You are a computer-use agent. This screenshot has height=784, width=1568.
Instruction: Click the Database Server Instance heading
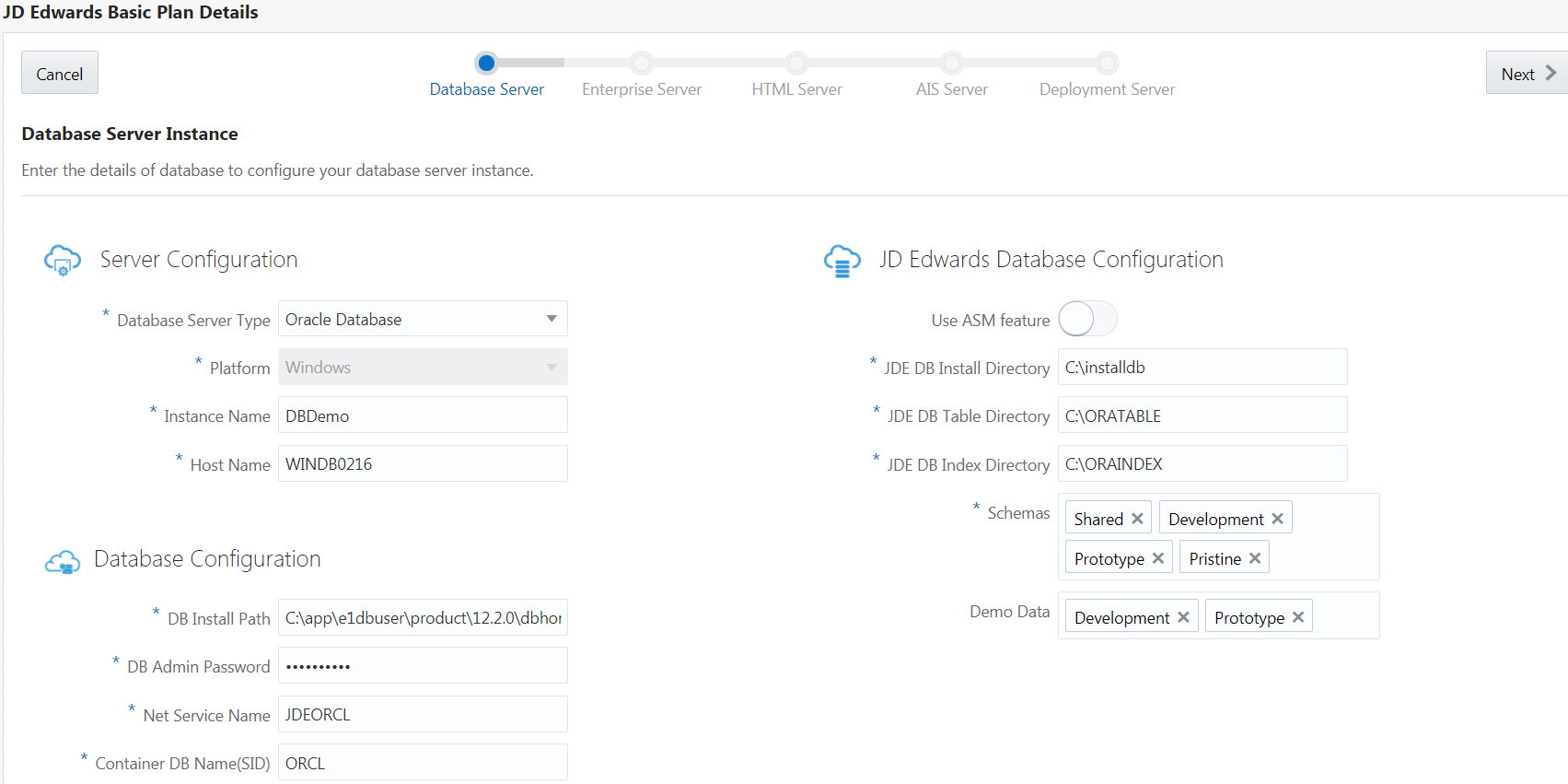tap(130, 134)
